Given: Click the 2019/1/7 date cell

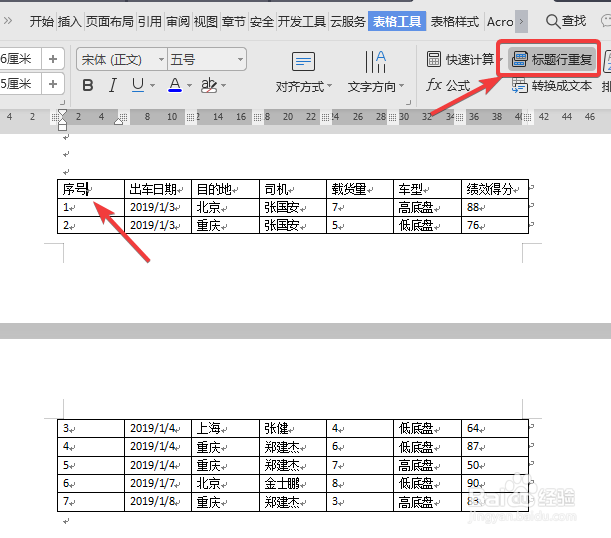Looking at the screenshot, I should (158, 483).
